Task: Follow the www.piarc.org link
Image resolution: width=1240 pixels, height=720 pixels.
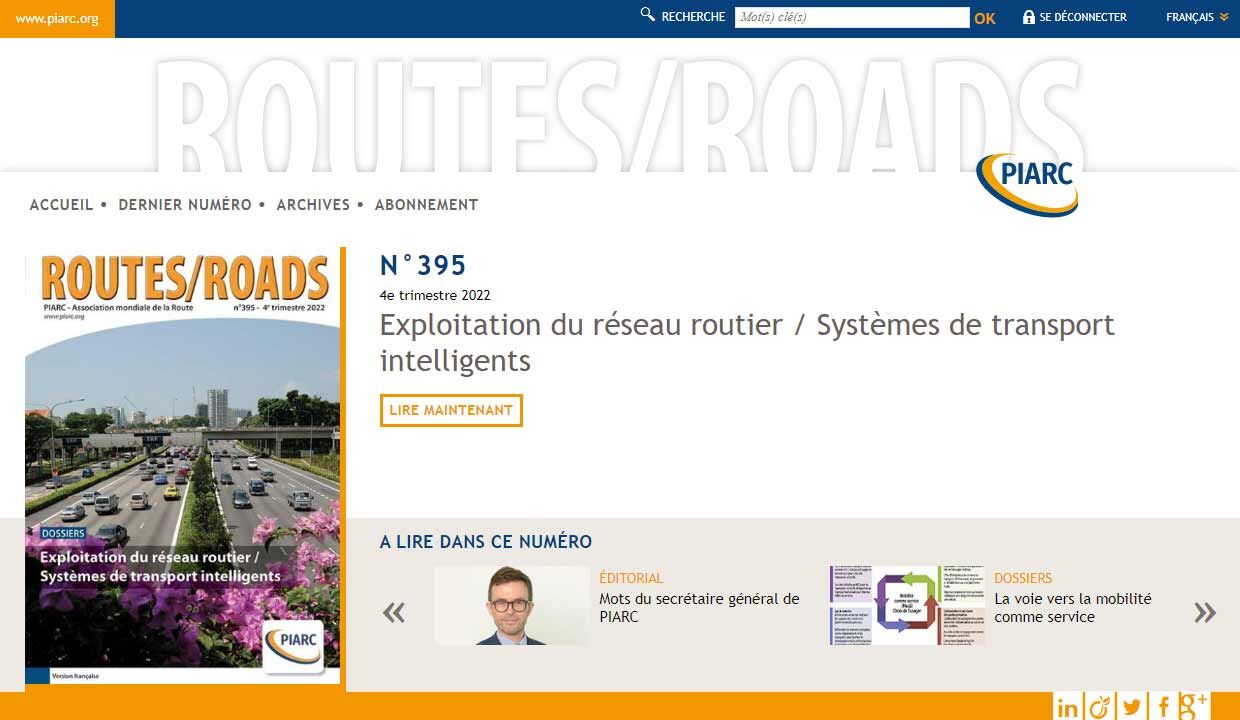Action: click(57, 19)
